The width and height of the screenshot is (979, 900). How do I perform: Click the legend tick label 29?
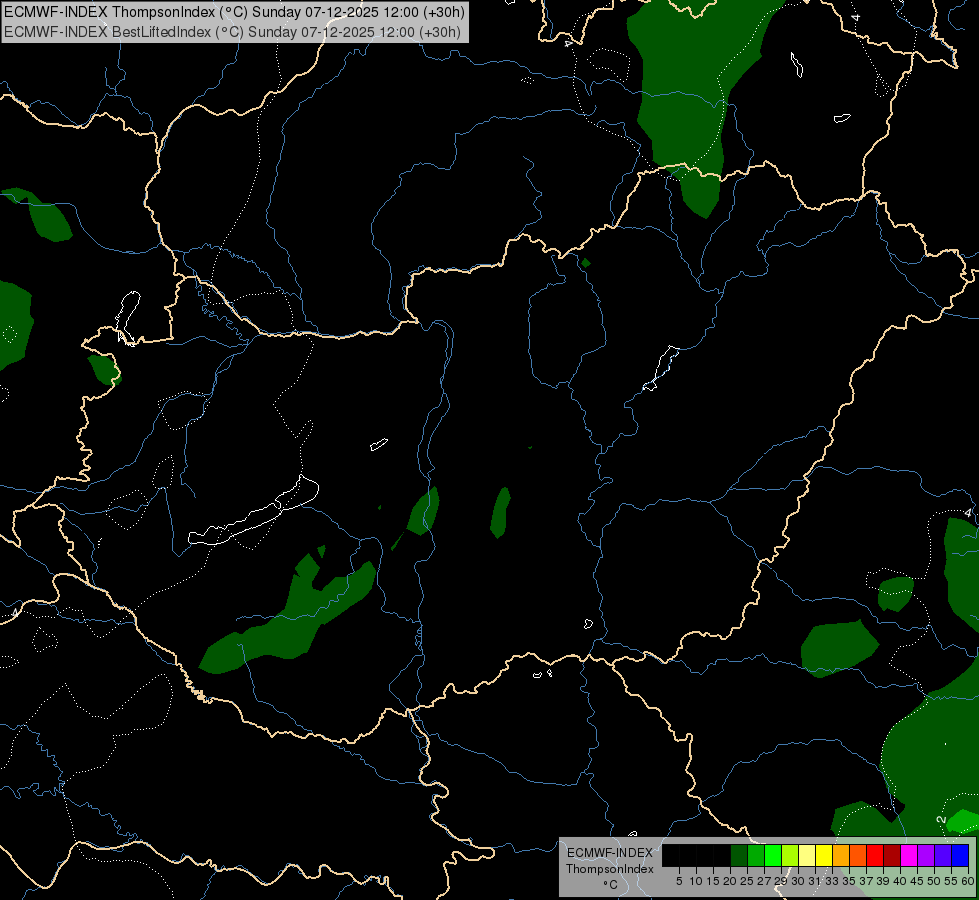pyautogui.click(x=781, y=881)
